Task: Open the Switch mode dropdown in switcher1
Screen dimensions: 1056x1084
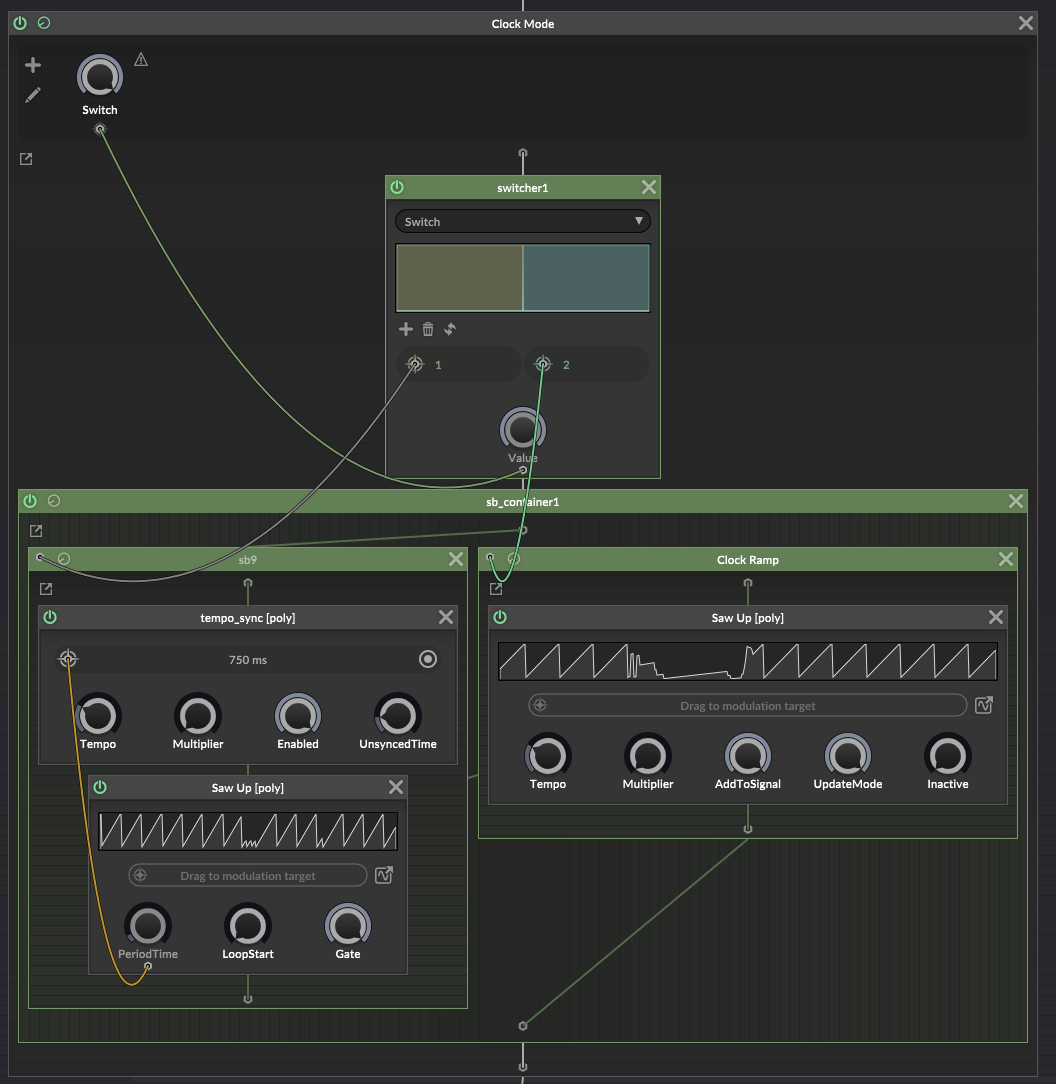Action: [x=523, y=221]
